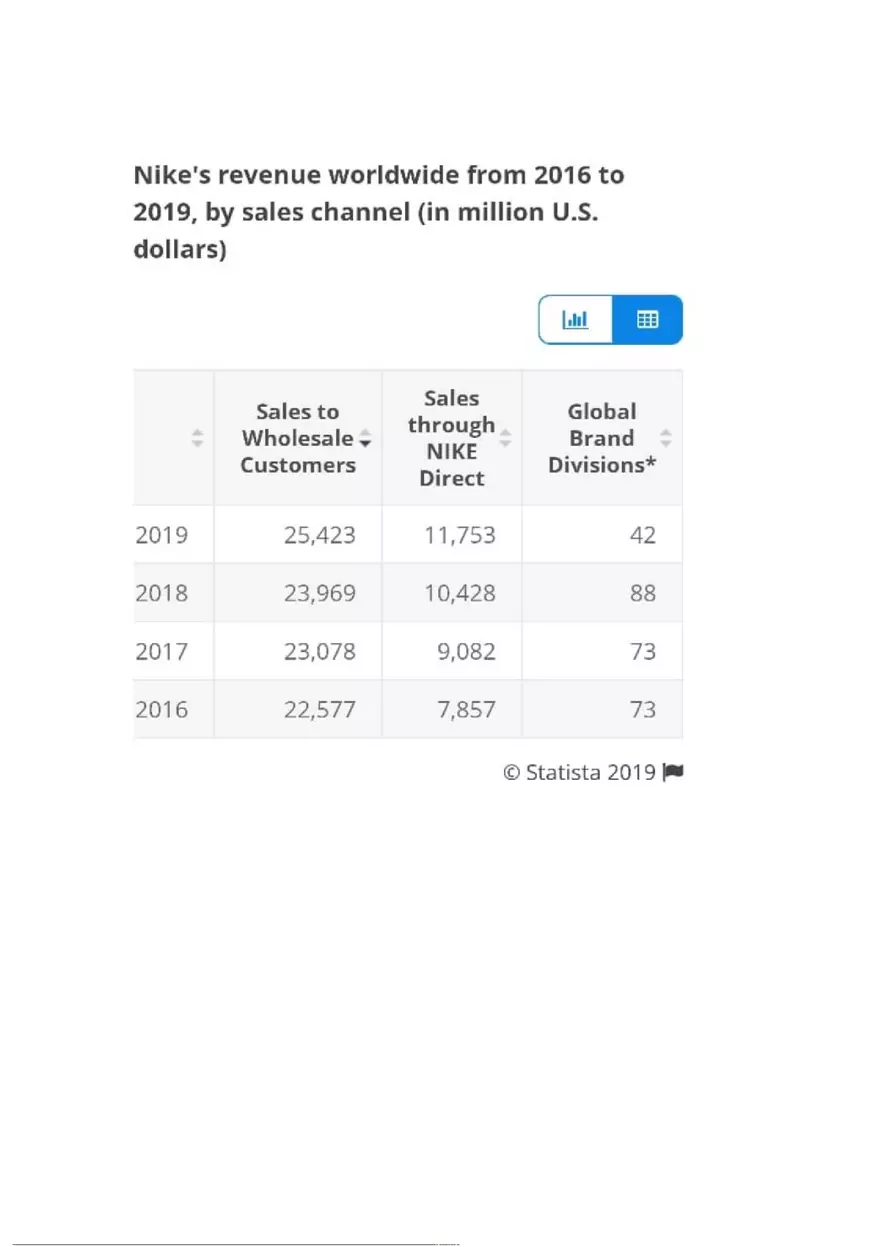This screenshot has width=880, height=1247.
Task: Sort the Sales through NIKE Direct column
Action: [508, 437]
